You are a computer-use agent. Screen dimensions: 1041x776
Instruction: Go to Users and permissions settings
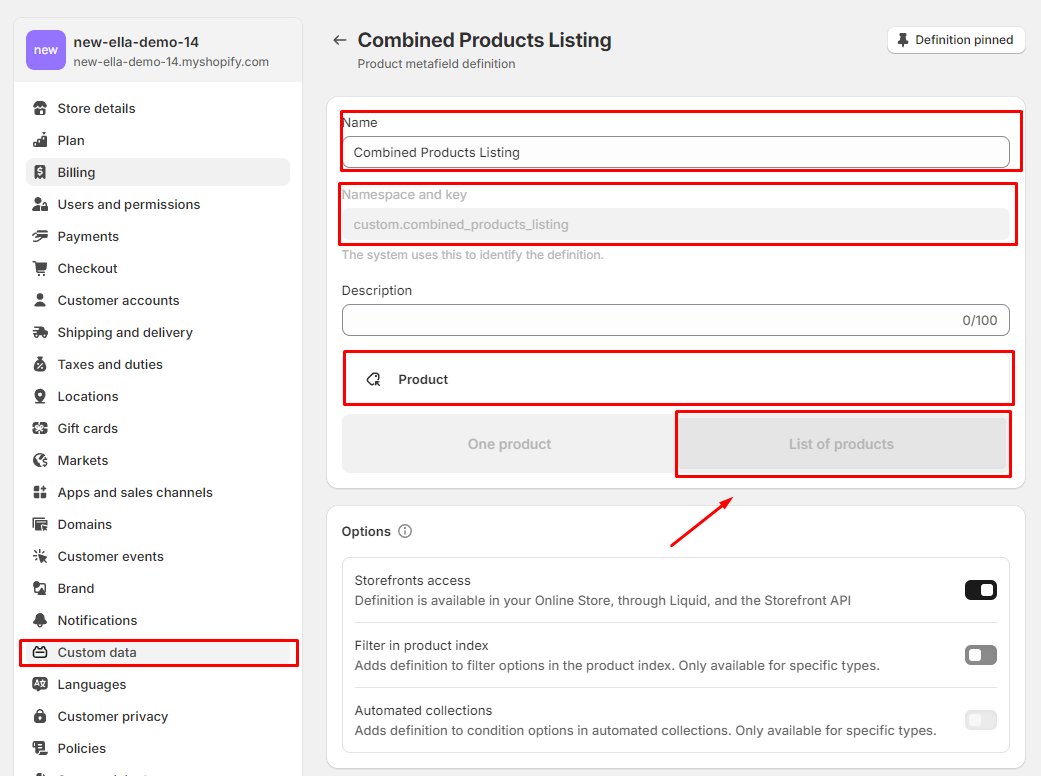(x=128, y=204)
